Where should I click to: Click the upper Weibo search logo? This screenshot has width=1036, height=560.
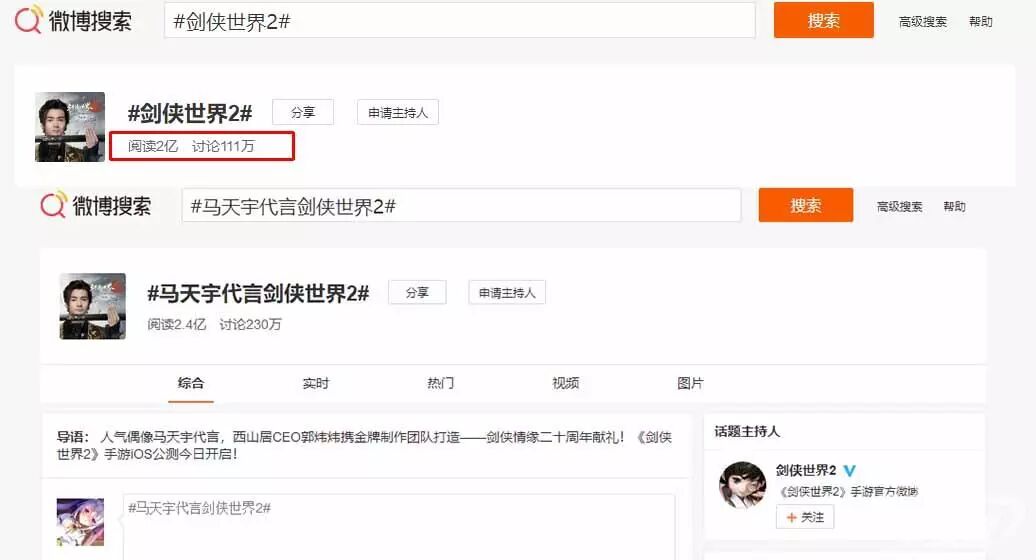click(x=73, y=20)
